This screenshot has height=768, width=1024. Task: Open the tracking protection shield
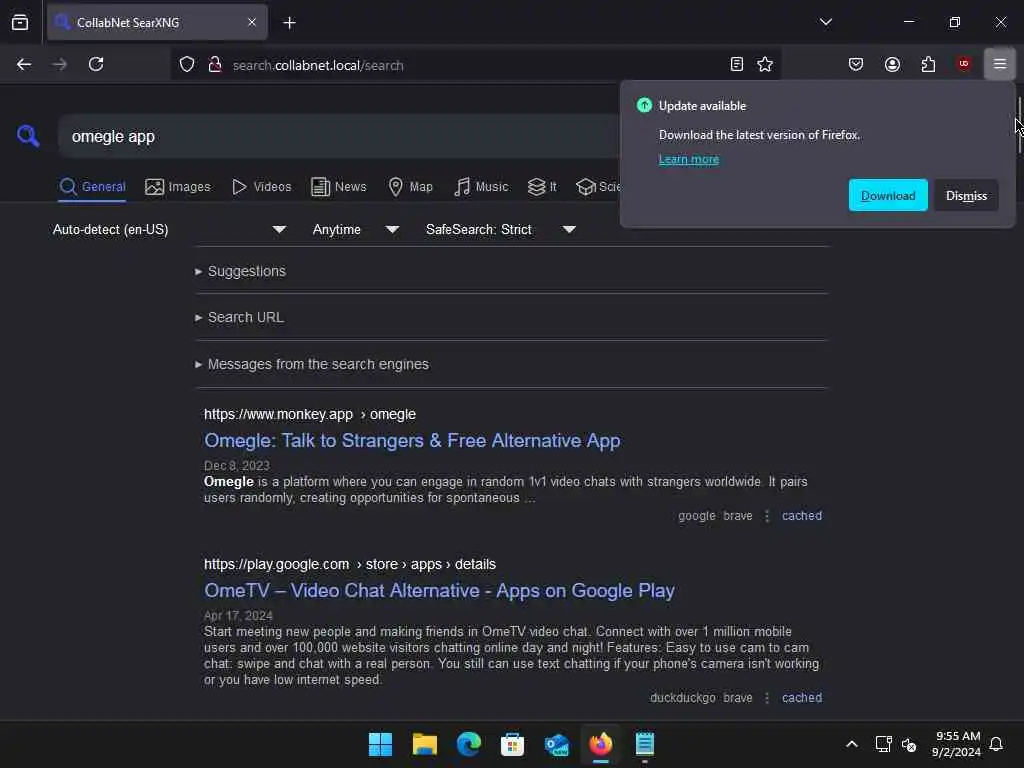coord(187,65)
